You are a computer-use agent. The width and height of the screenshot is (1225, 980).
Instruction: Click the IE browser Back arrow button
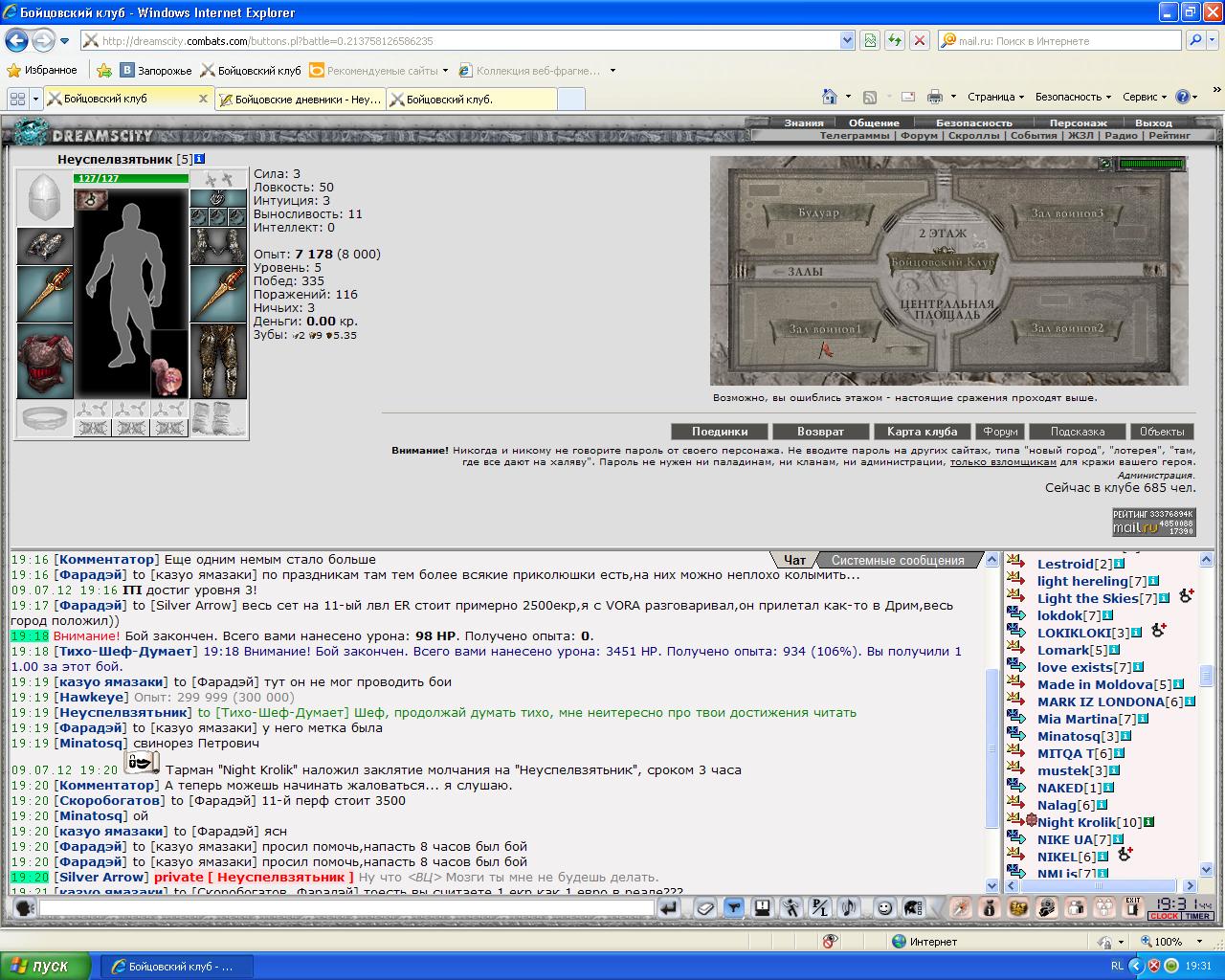point(16,40)
